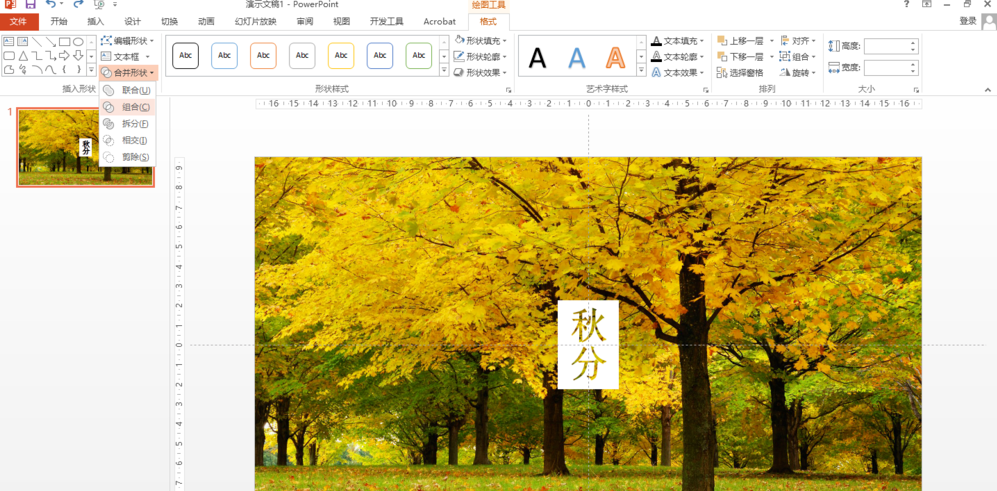Apply the yellow outline Abc shape style
Viewport: 997px width, 491px height.
pyautogui.click(x=341, y=55)
